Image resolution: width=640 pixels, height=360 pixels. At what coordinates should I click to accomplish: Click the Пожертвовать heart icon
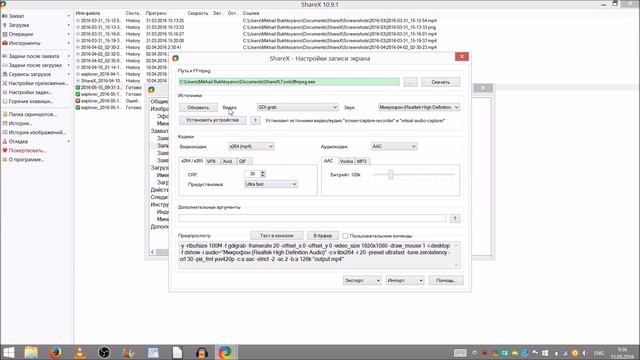pyautogui.click(x=5, y=150)
